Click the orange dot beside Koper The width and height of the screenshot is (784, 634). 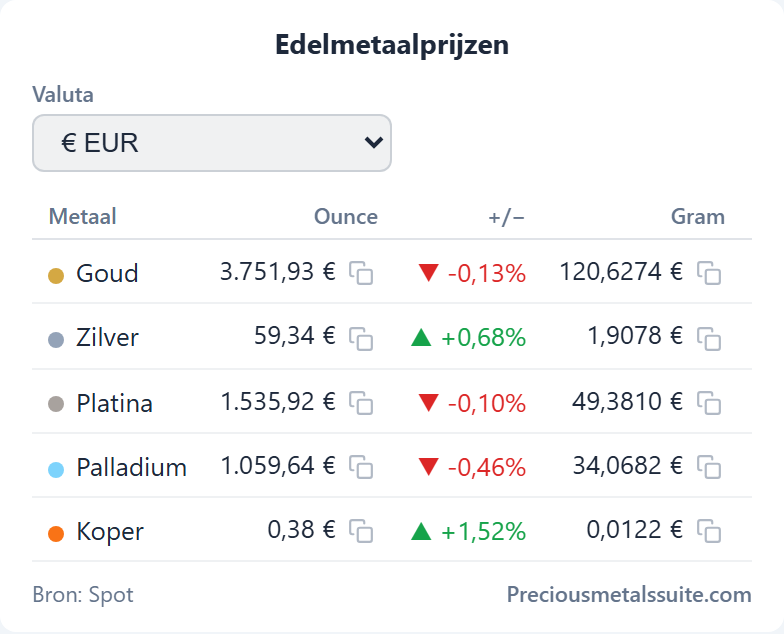56,534
